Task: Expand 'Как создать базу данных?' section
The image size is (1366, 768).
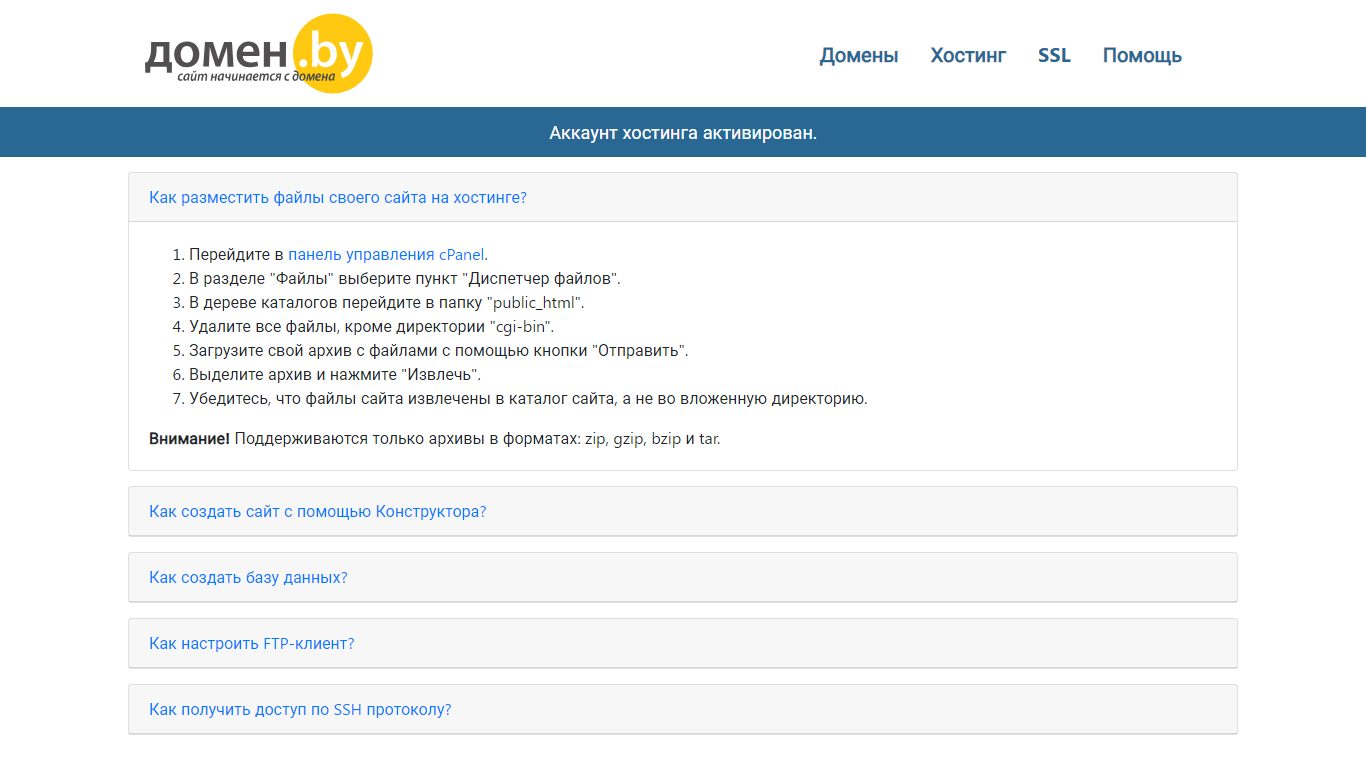Action: tap(248, 578)
